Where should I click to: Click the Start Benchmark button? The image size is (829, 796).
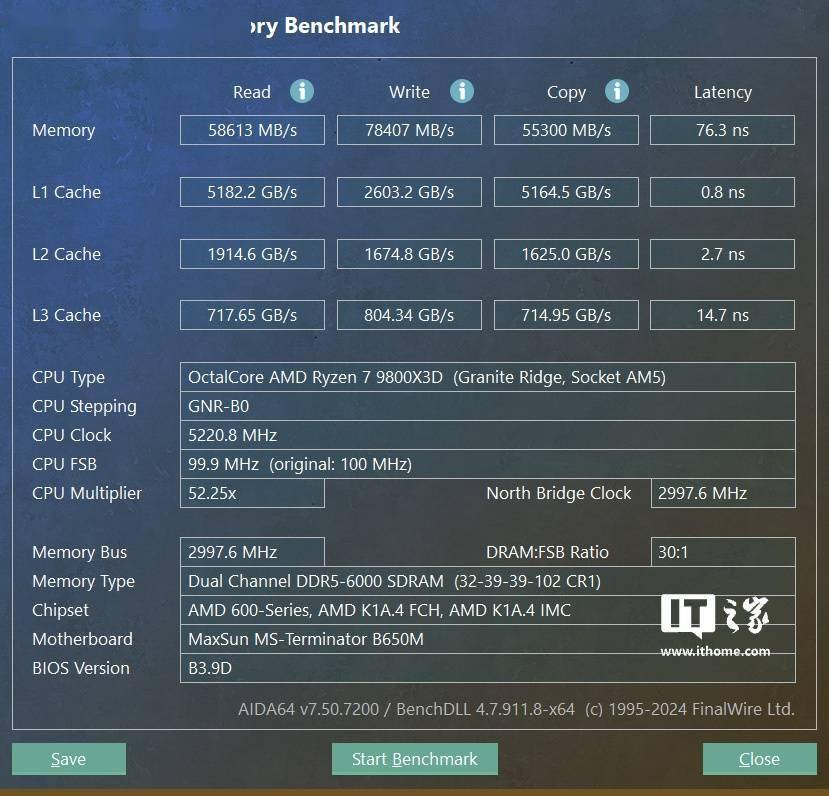pos(414,759)
